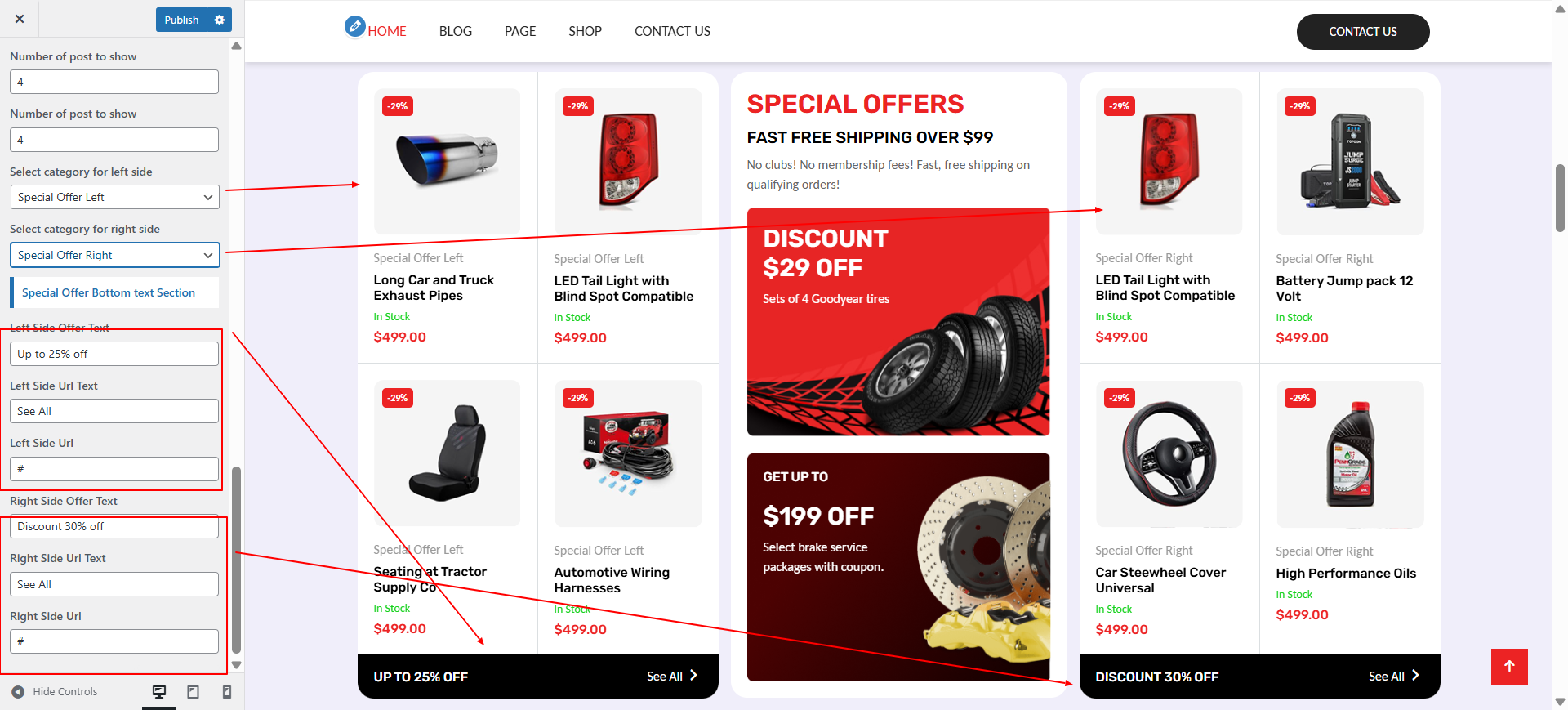Click the black CONTACT US button
Viewport: 1568px width, 710px height.
[x=1363, y=32]
